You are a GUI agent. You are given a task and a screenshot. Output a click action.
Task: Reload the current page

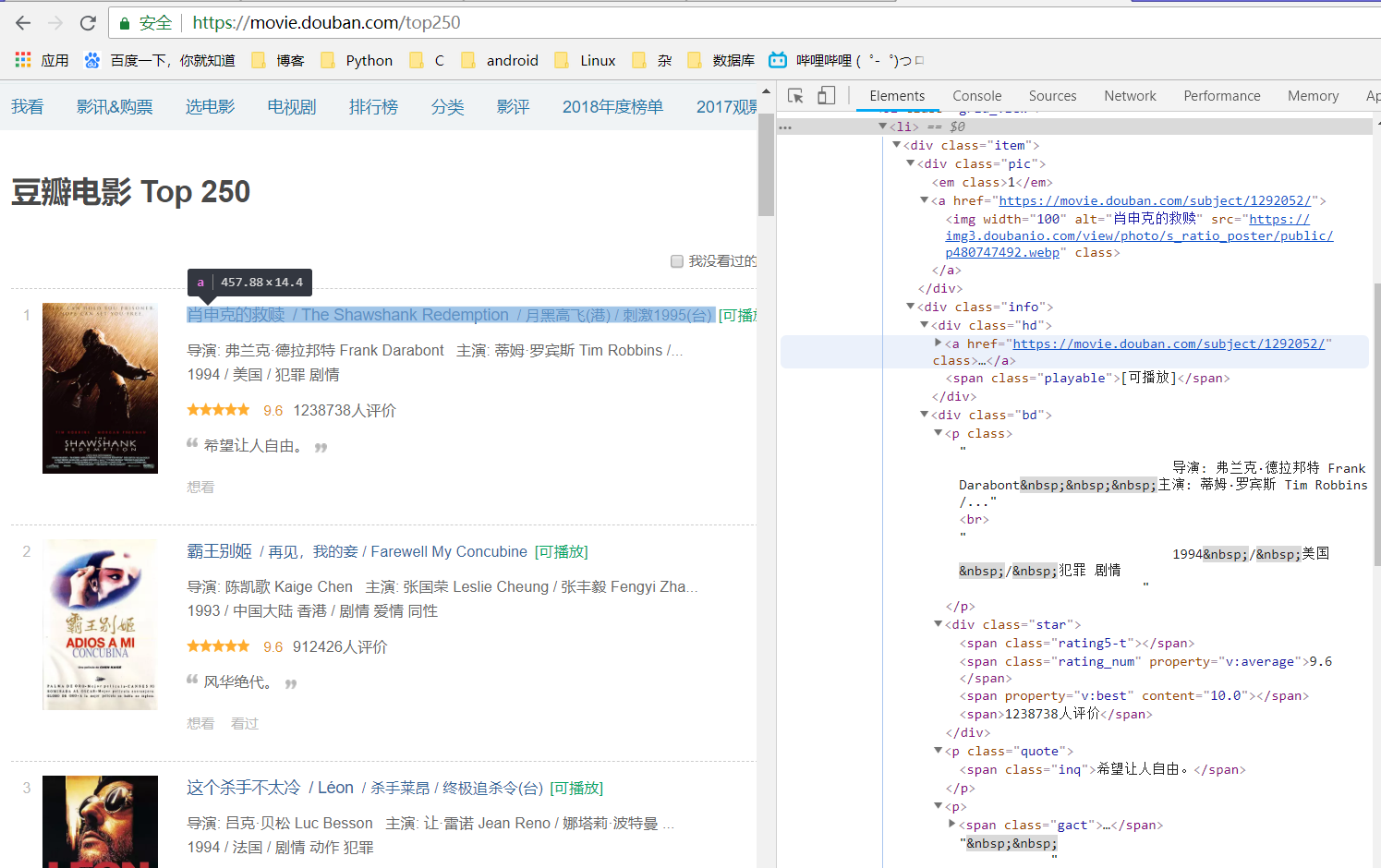[88, 23]
